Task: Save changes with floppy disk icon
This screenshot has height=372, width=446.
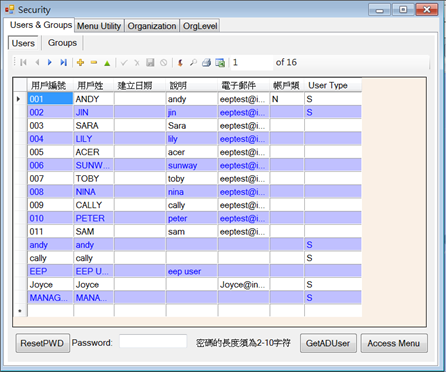Action: coord(150,62)
